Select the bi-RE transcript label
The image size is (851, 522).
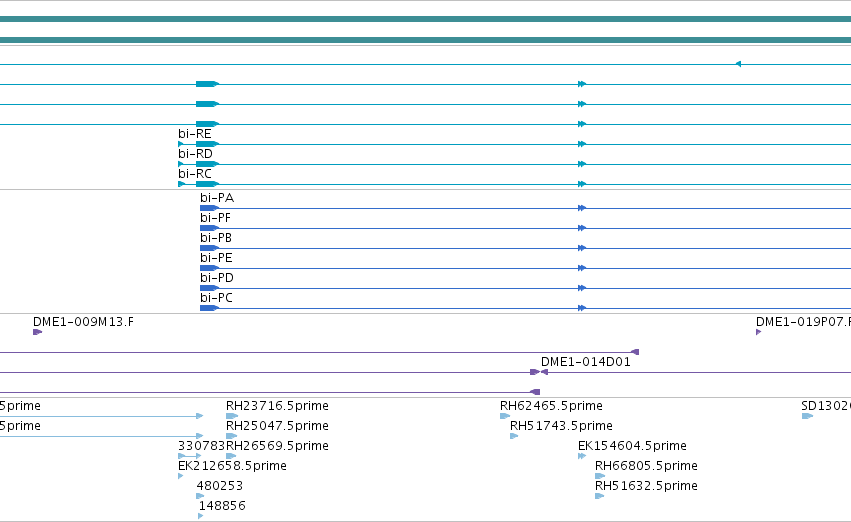[194, 133]
